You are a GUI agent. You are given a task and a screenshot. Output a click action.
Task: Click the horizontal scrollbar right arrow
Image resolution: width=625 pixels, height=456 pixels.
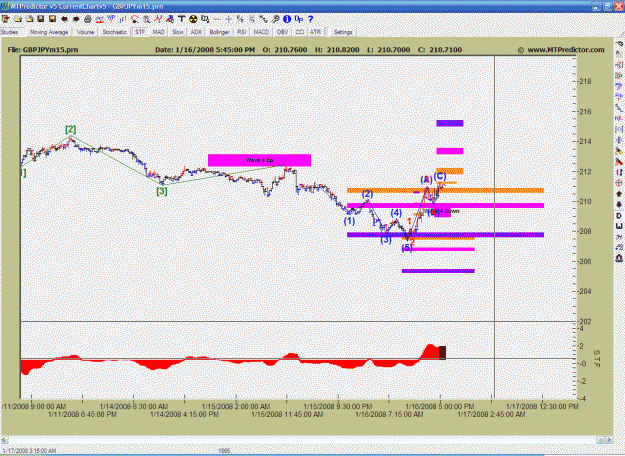point(609,440)
